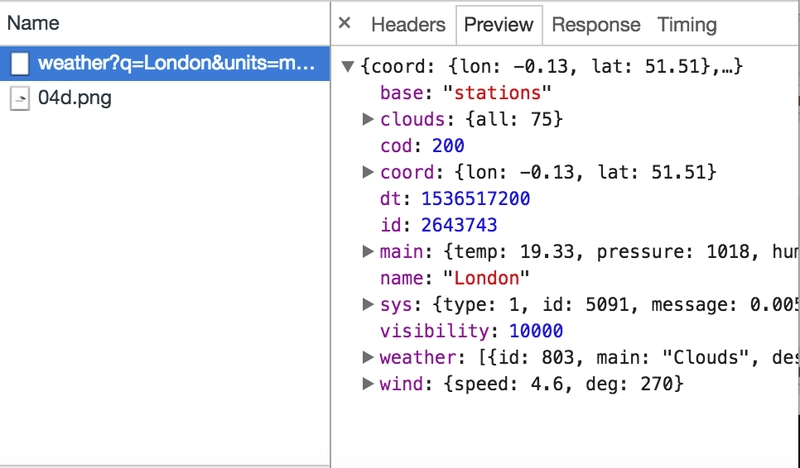Switch to the Response tab

596,24
